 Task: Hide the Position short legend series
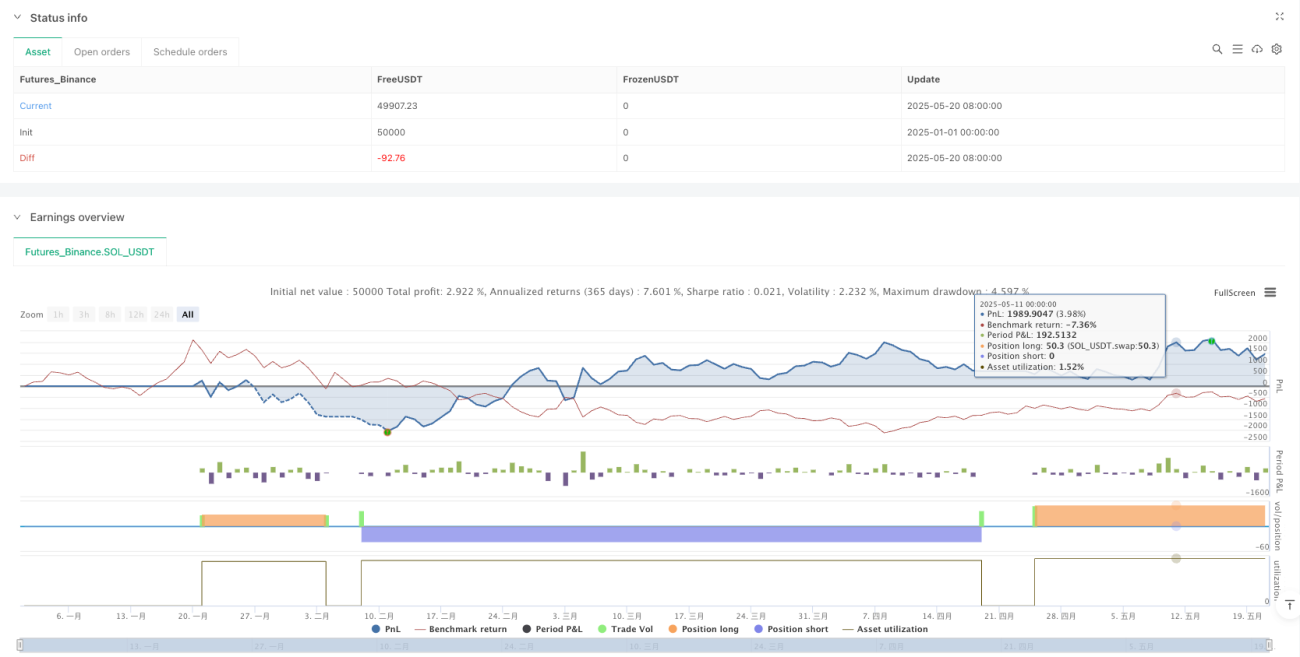[x=794, y=629]
